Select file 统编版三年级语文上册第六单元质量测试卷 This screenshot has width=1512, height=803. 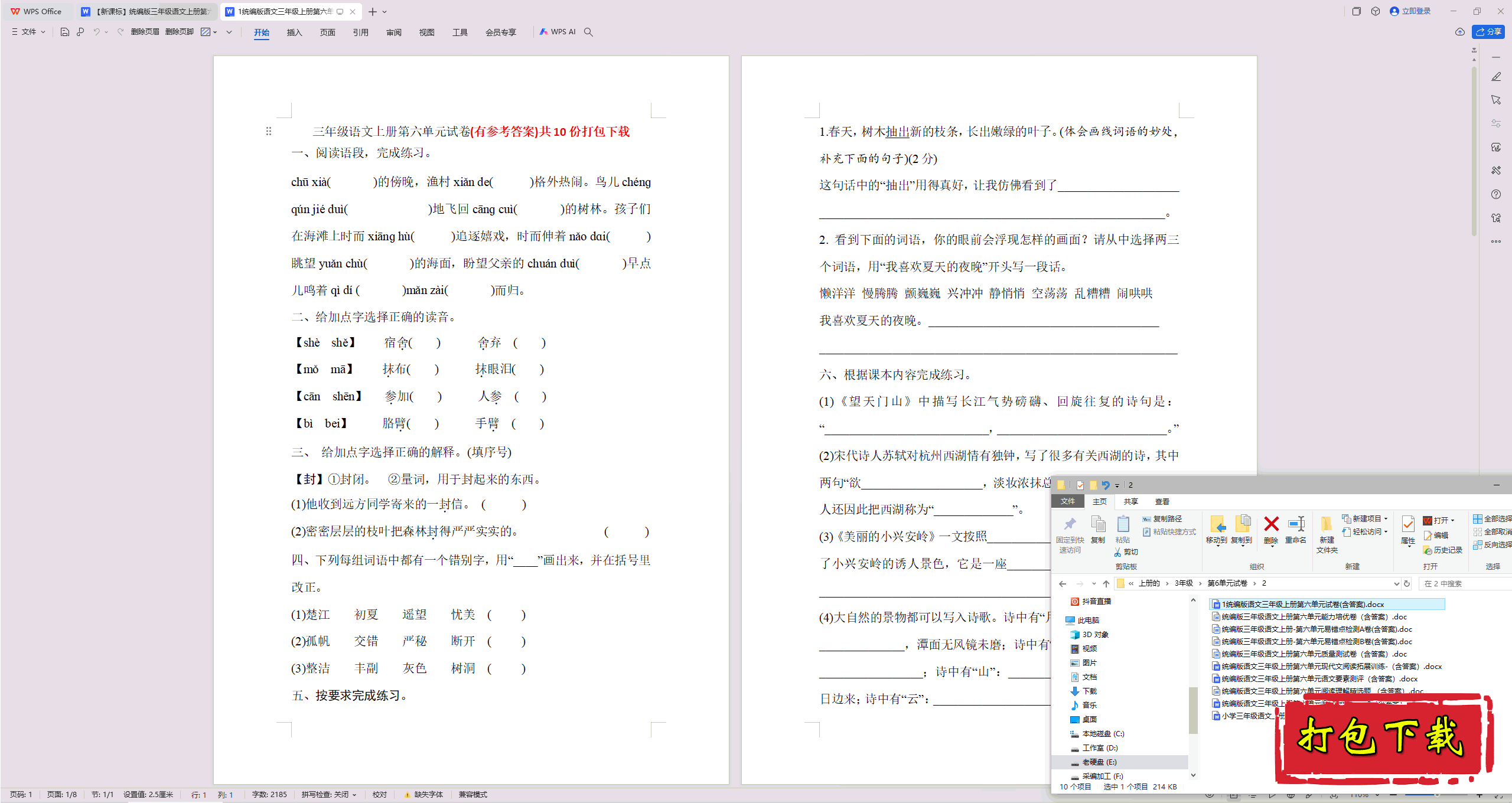pyautogui.click(x=1309, y=654)
